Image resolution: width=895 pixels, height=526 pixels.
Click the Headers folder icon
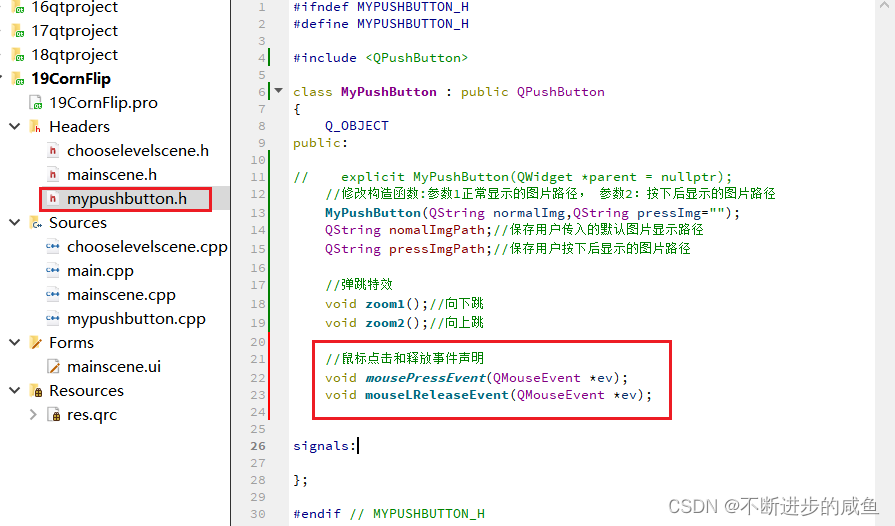35,127
